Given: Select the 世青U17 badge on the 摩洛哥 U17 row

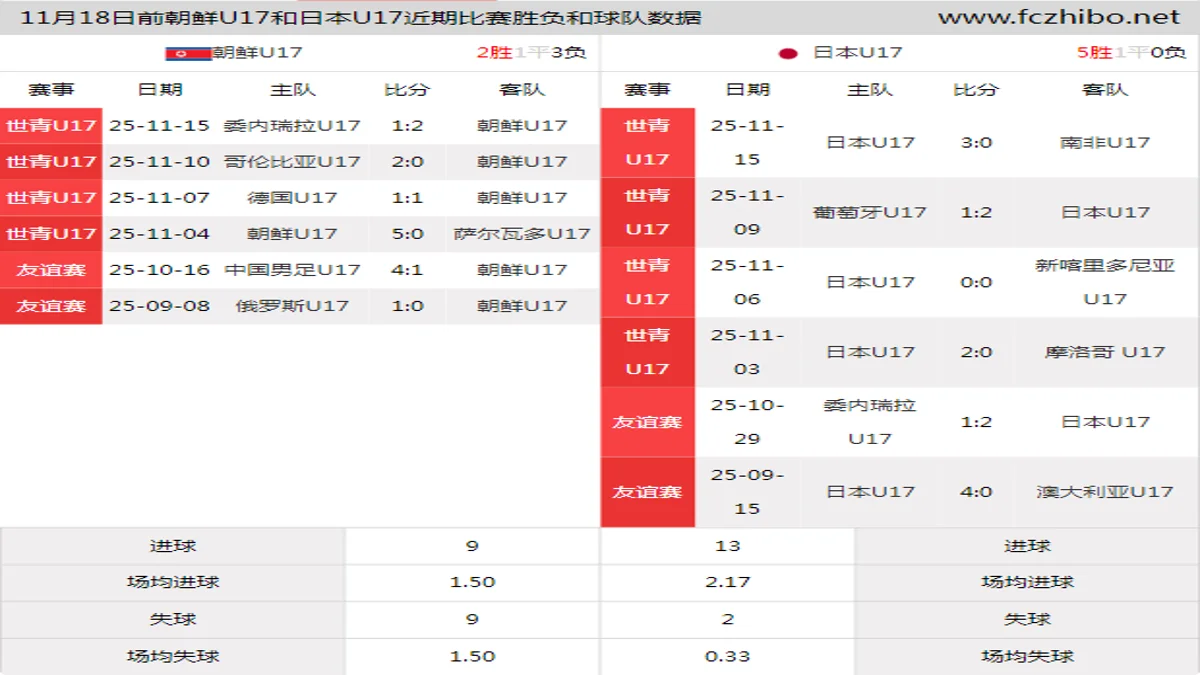Looking at the screenshot, I should tap(646, 351).
